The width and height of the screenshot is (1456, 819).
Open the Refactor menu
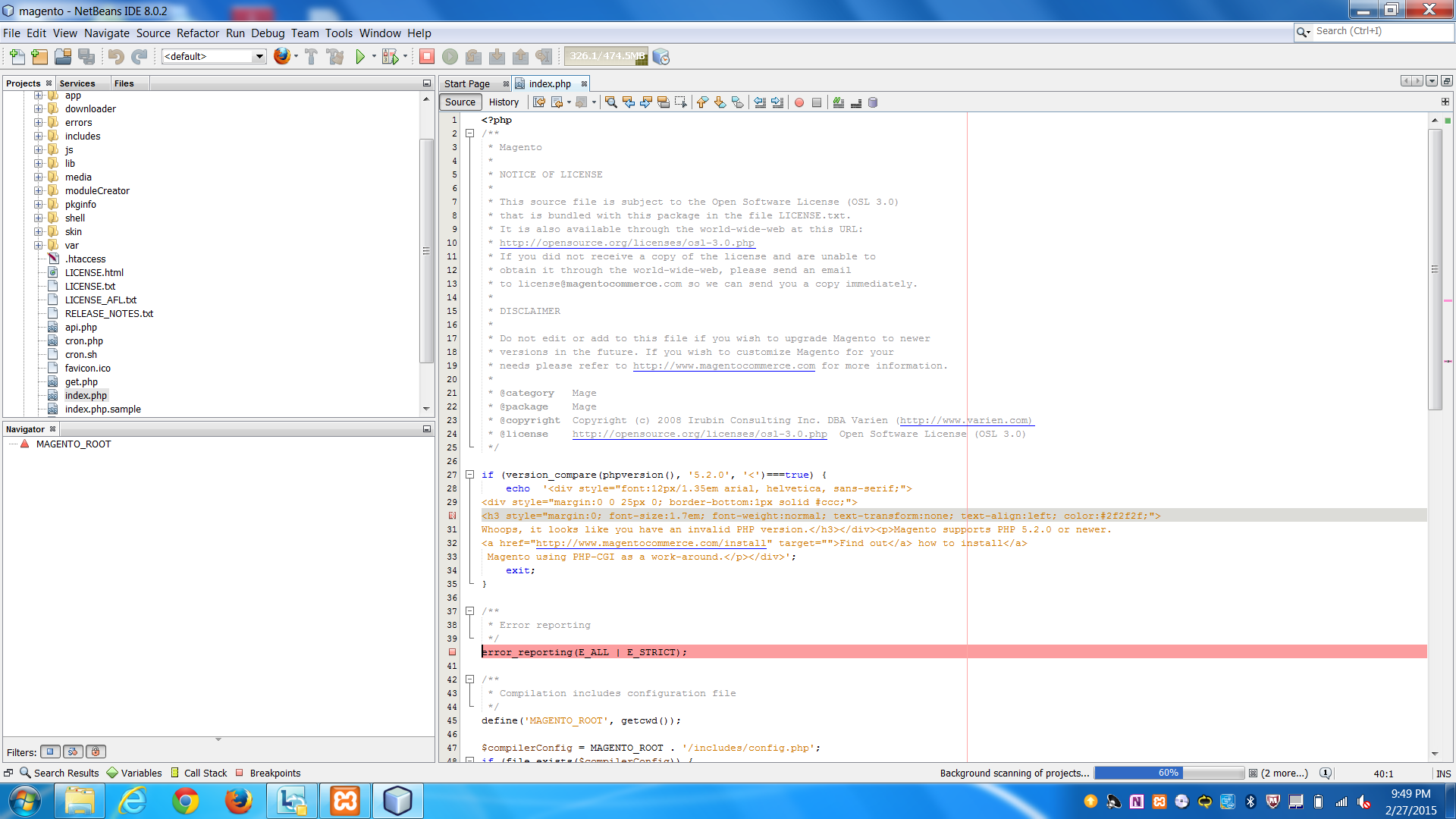tap(197, 33)
